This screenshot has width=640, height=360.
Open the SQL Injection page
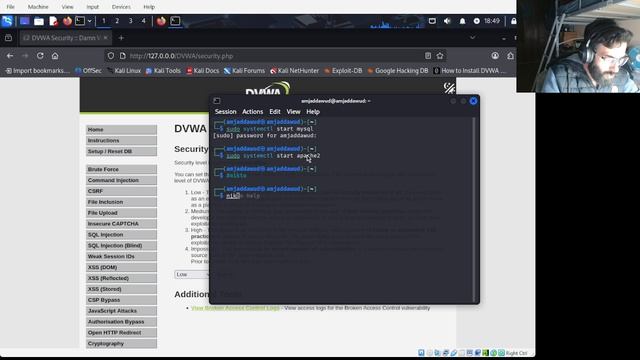[121, 235]
